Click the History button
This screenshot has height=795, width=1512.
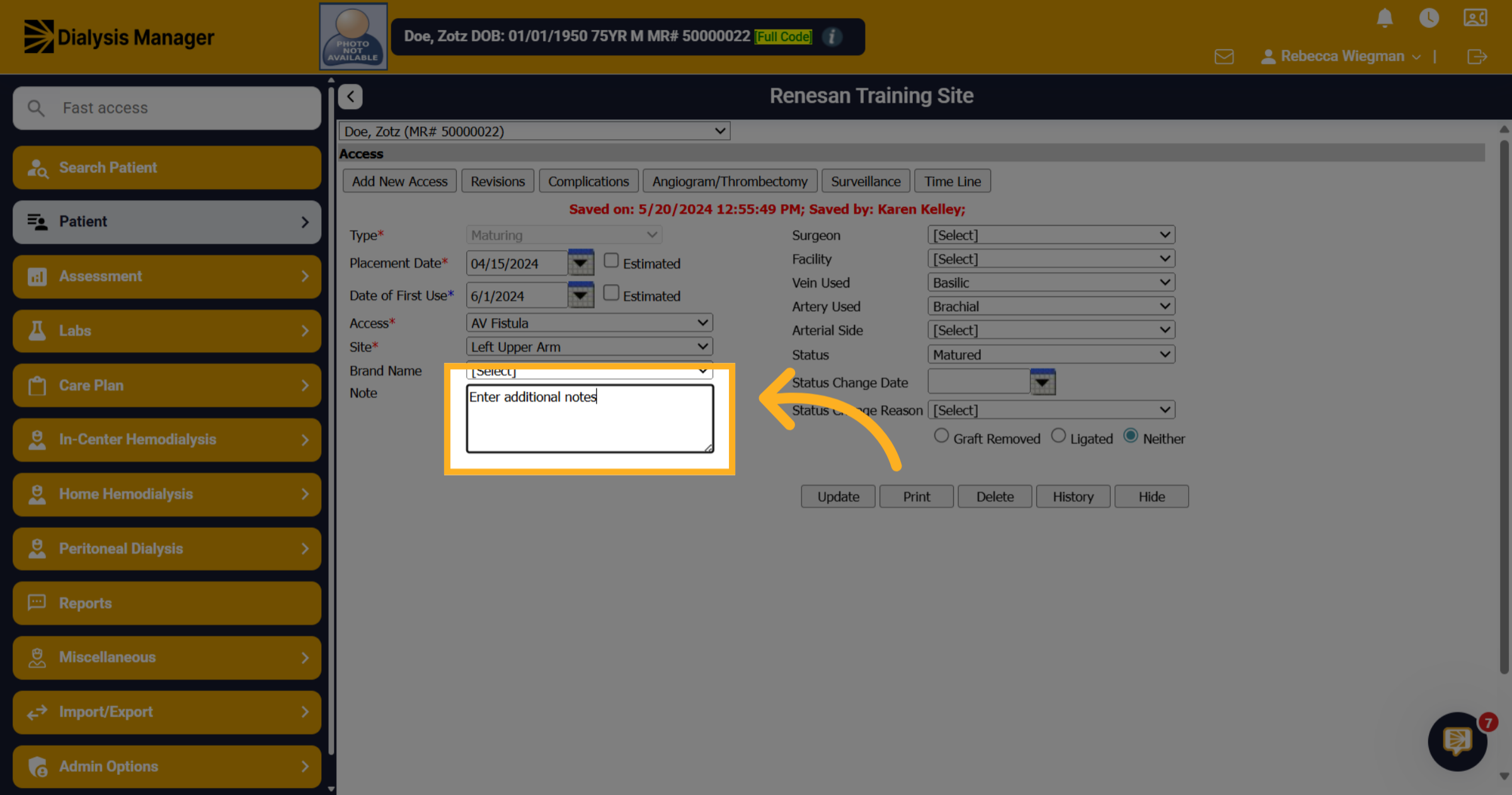(x=1073, y=496)
